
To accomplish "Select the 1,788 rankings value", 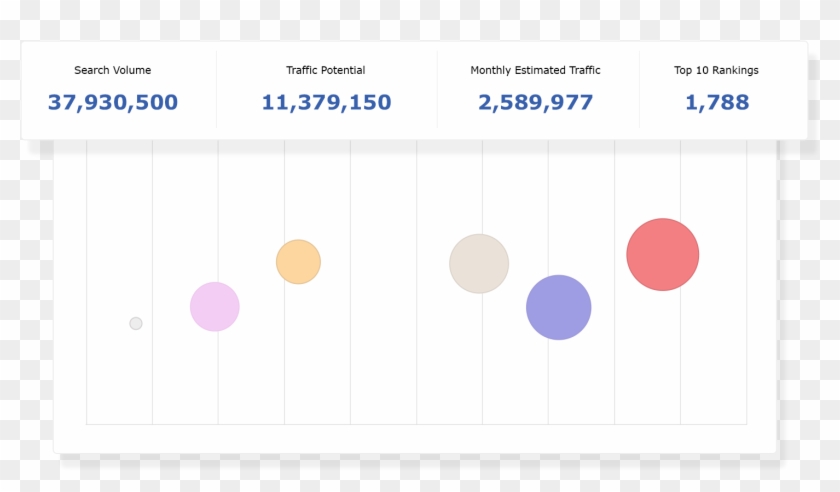I will pos(716,102).
